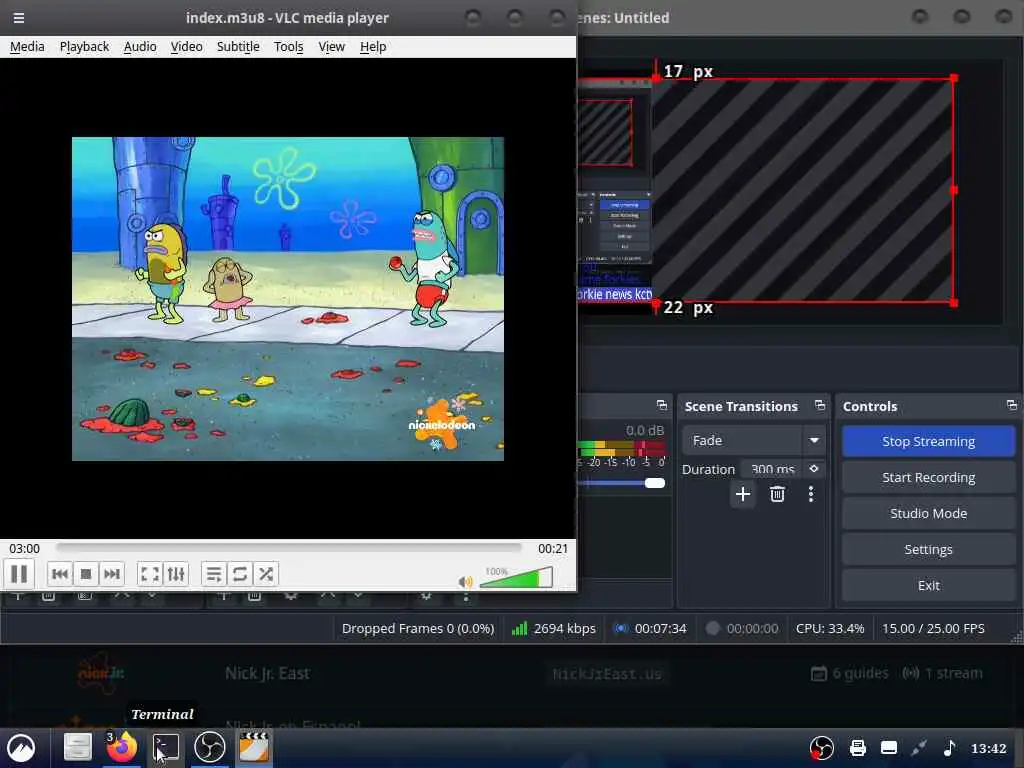Open transition properties three-dot menu

[x=811, y=494]
